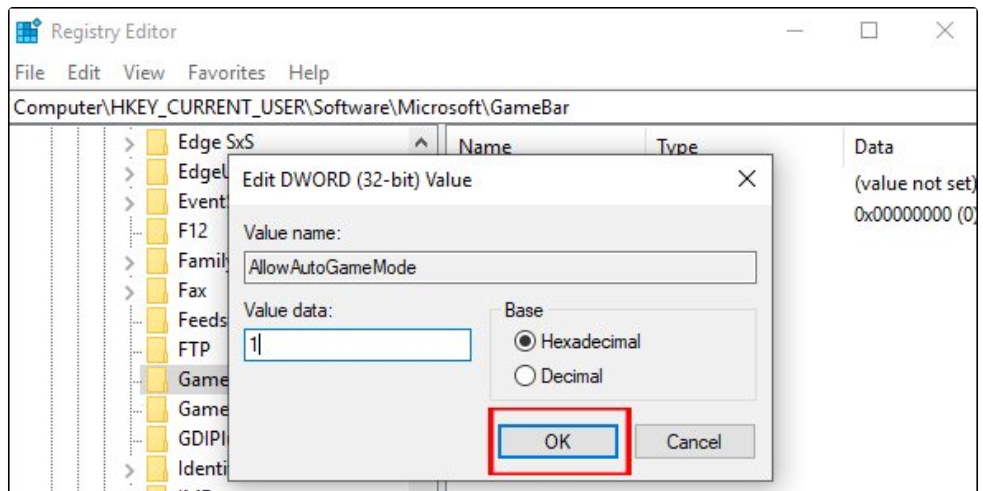Close the Edit DWORD dialog
Screen dimensions: 983x491
pyautogui.click(x=745, y=180)
